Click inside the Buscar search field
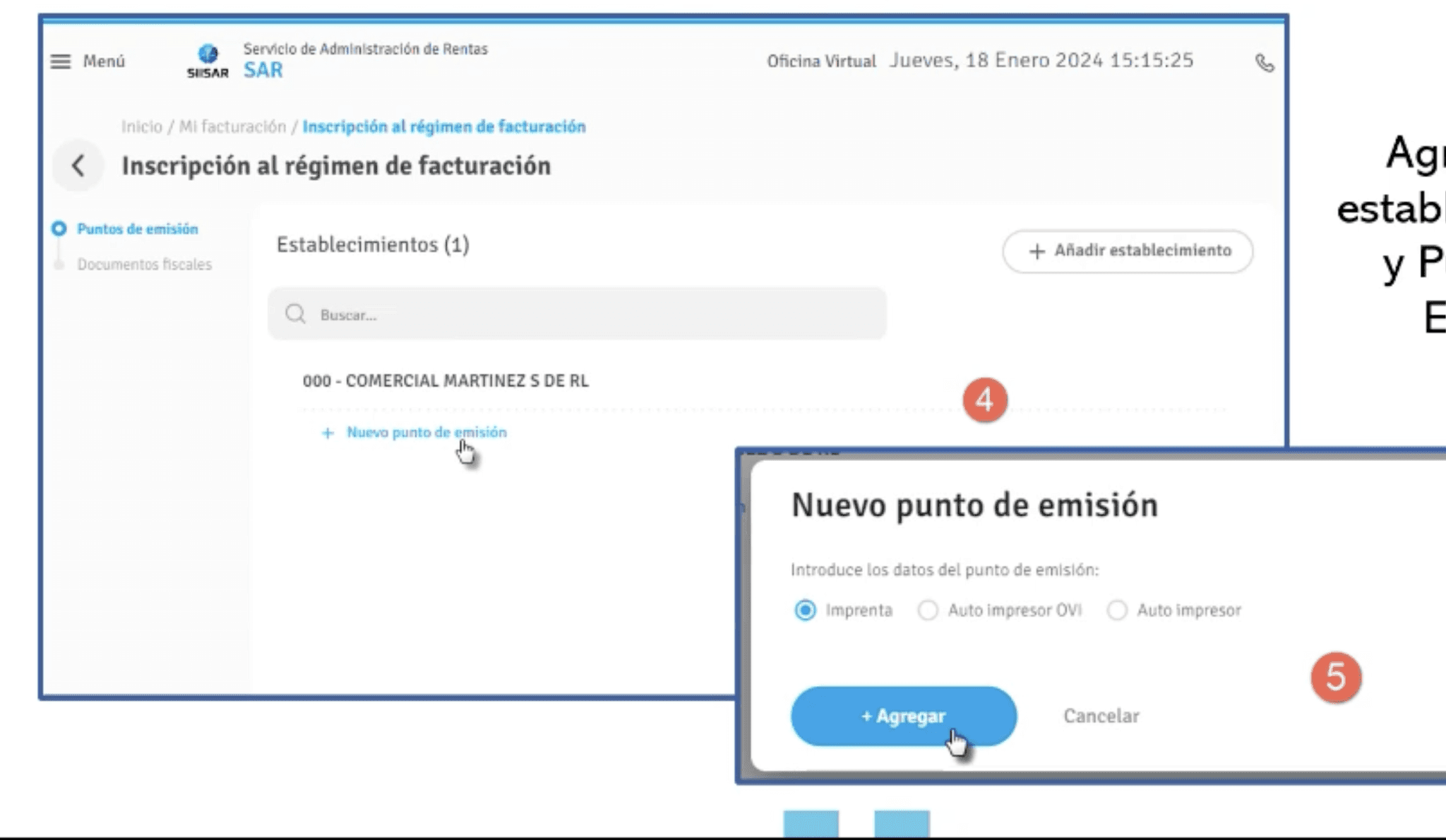 click(x=494, y=313)
